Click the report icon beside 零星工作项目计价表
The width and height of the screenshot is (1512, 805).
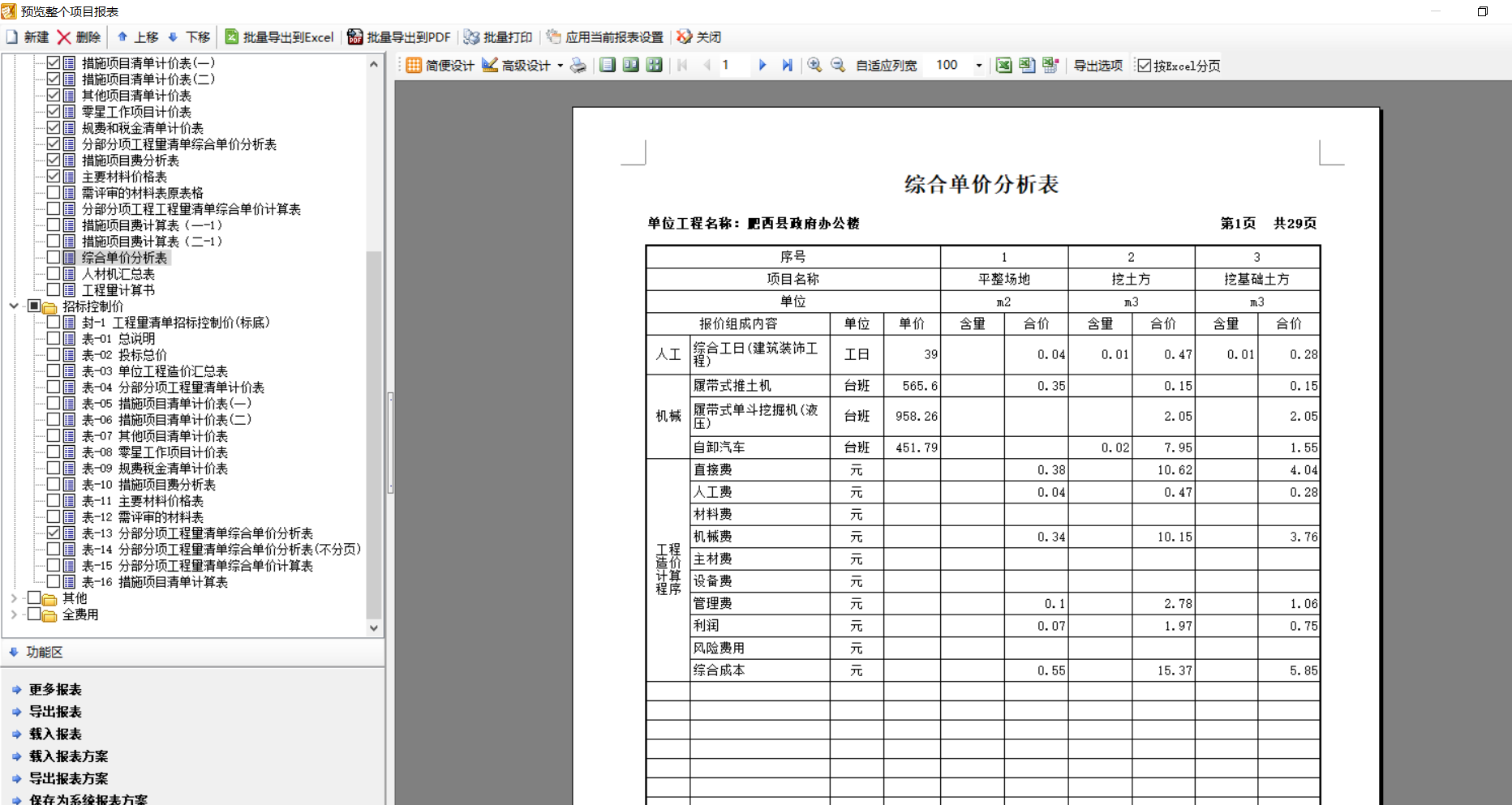pos(70,111)
